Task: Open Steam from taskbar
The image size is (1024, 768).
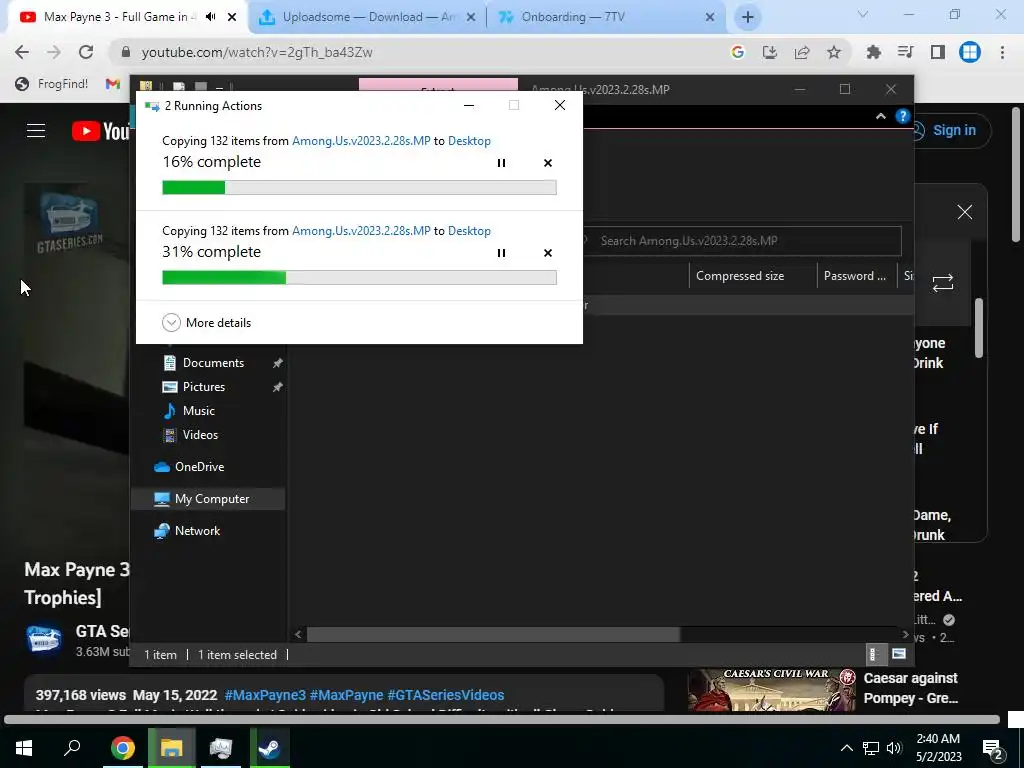Action: coord(269,748)
